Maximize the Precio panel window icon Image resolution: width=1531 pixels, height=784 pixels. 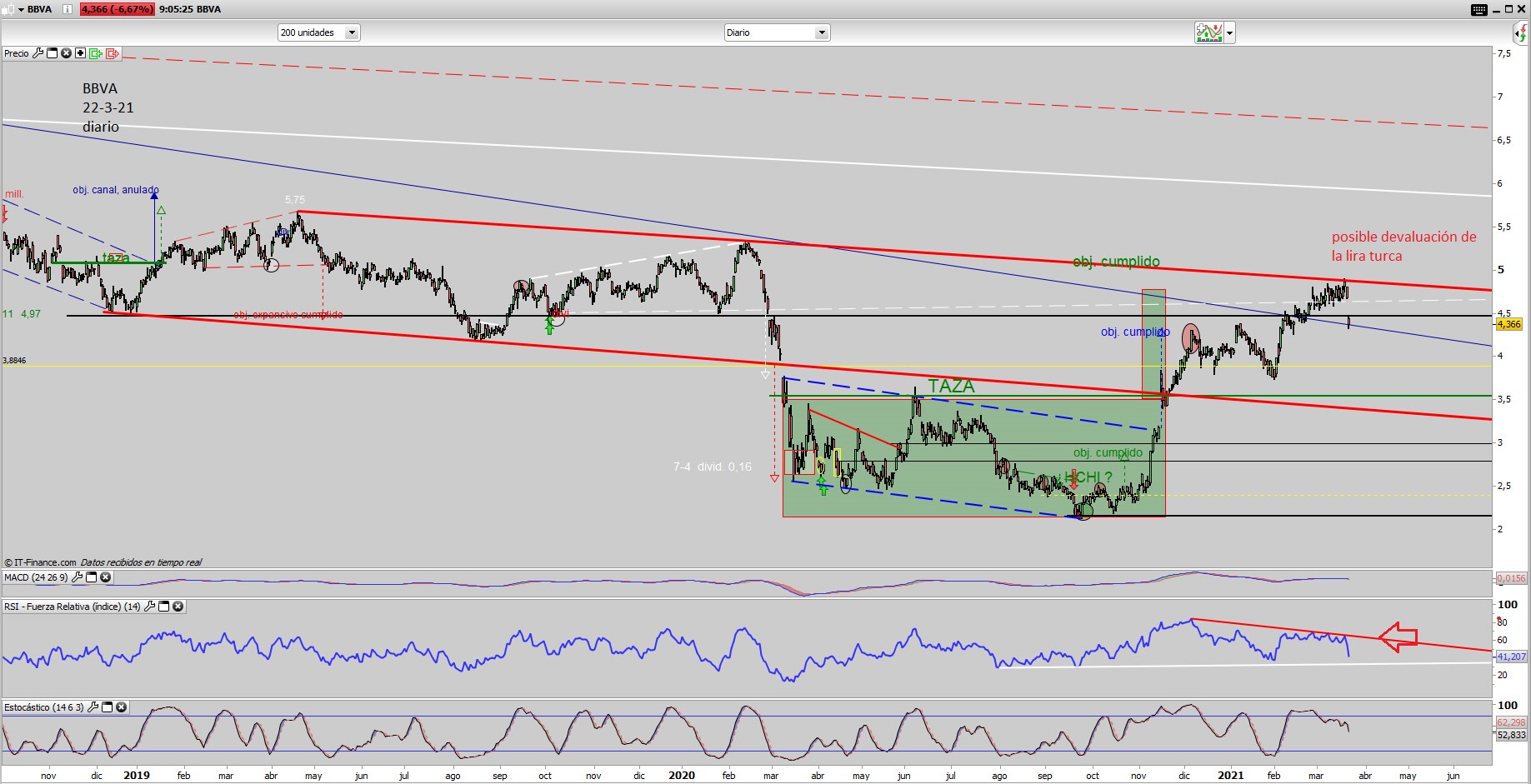[x=52, y=53]
